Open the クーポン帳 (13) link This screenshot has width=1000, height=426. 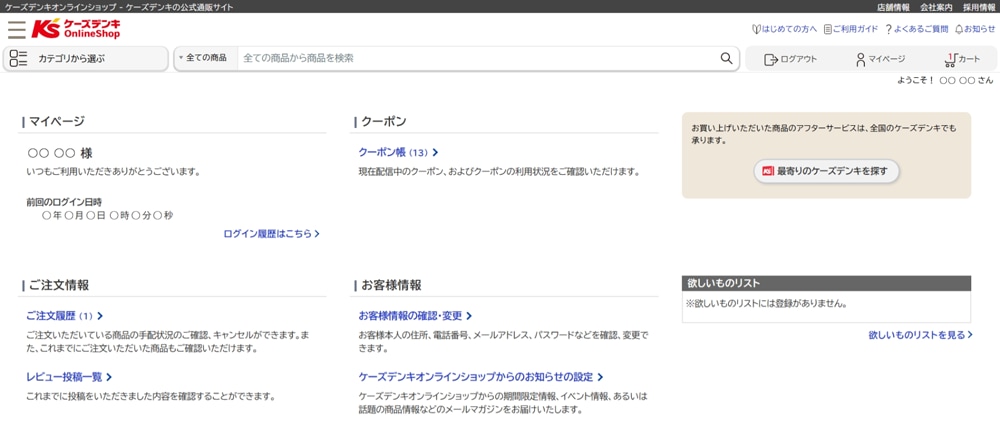(393, 152)
